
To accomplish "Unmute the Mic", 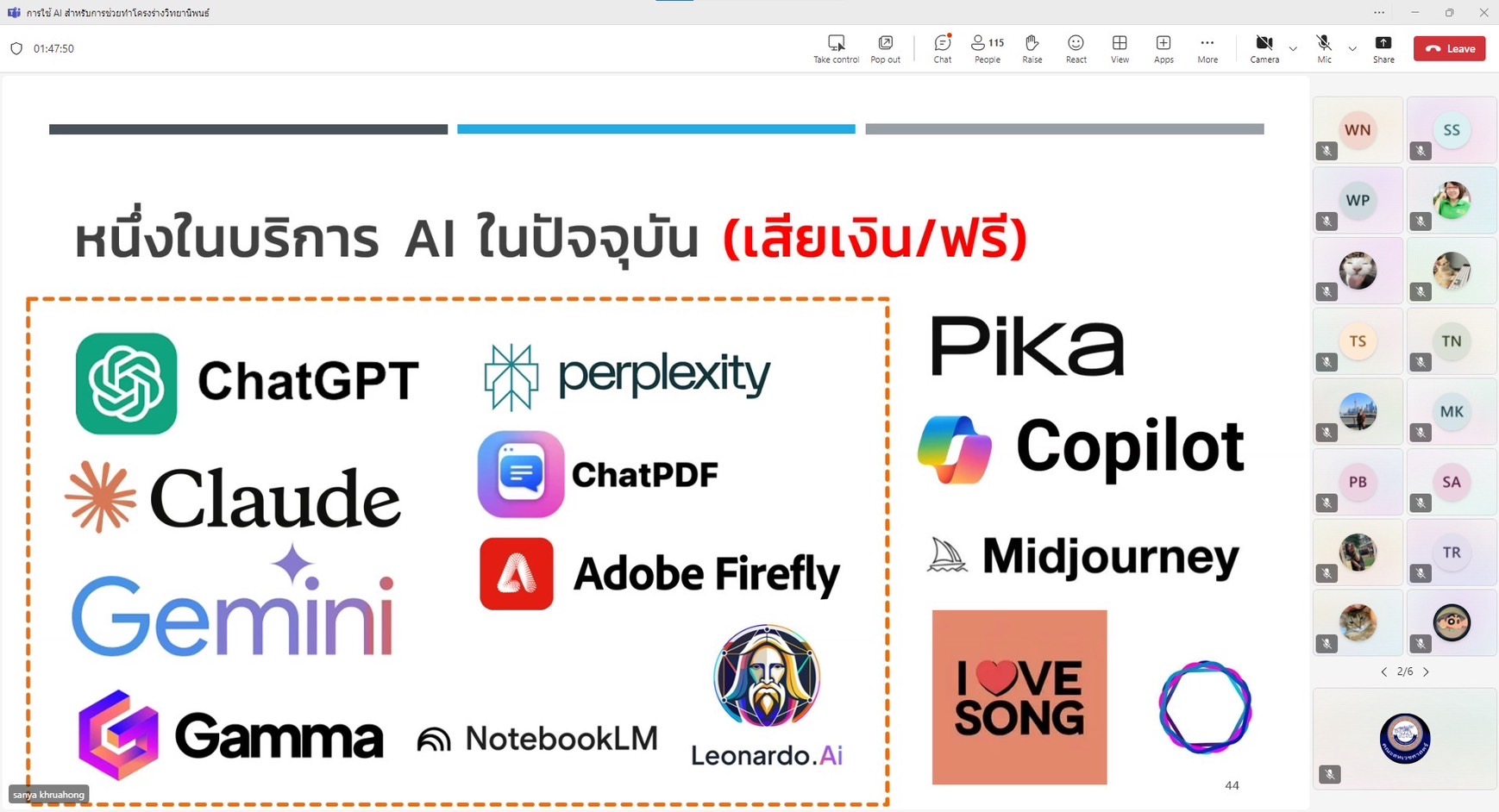I will coord(1324,49).
